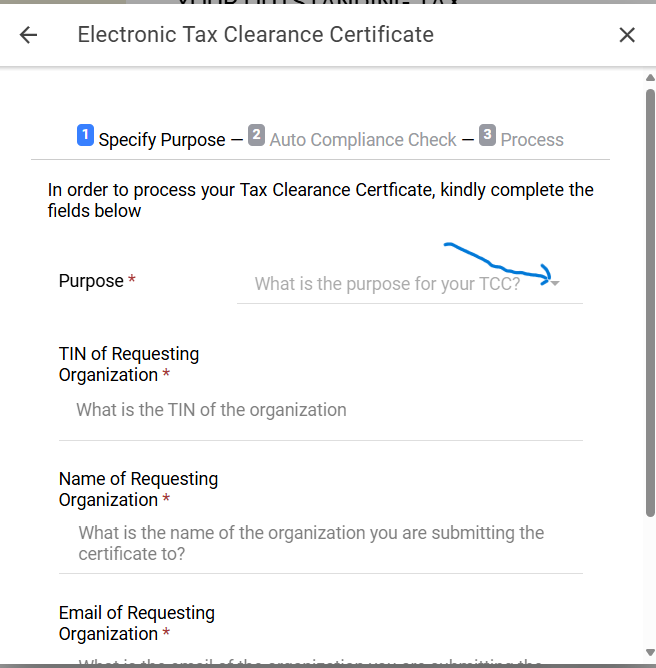Open the Purpose for your TCC dropdown

[388, 284]
